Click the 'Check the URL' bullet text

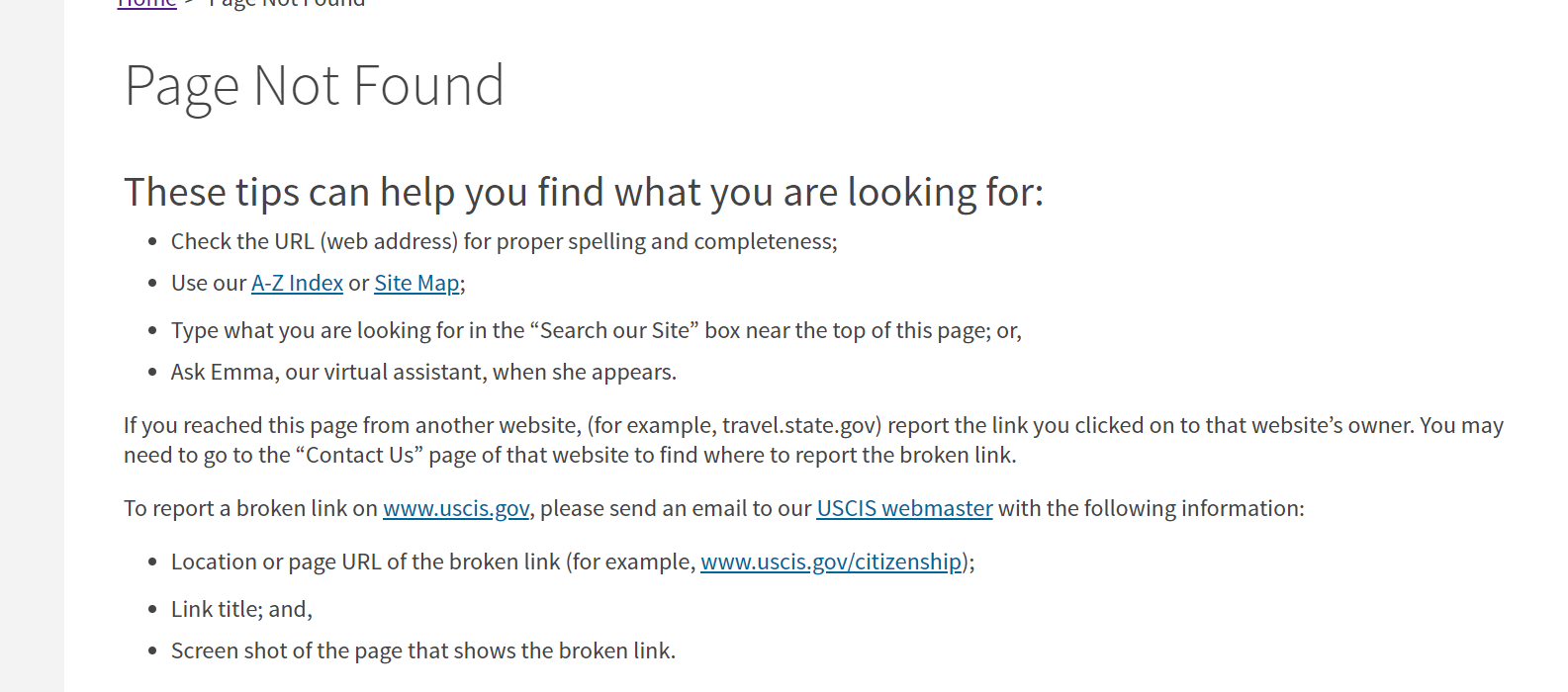[505, 242]
